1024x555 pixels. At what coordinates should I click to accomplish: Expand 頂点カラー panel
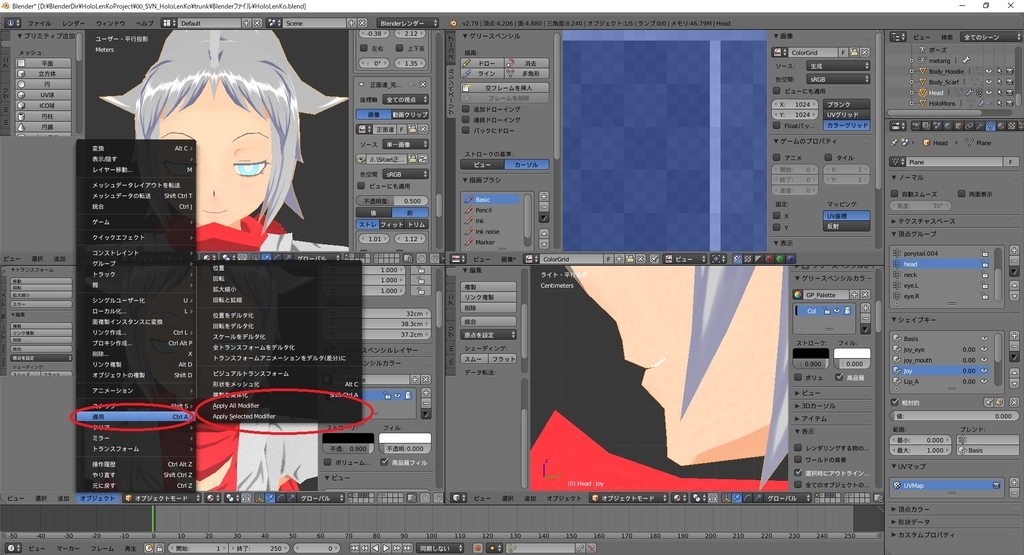coord(914,509)
